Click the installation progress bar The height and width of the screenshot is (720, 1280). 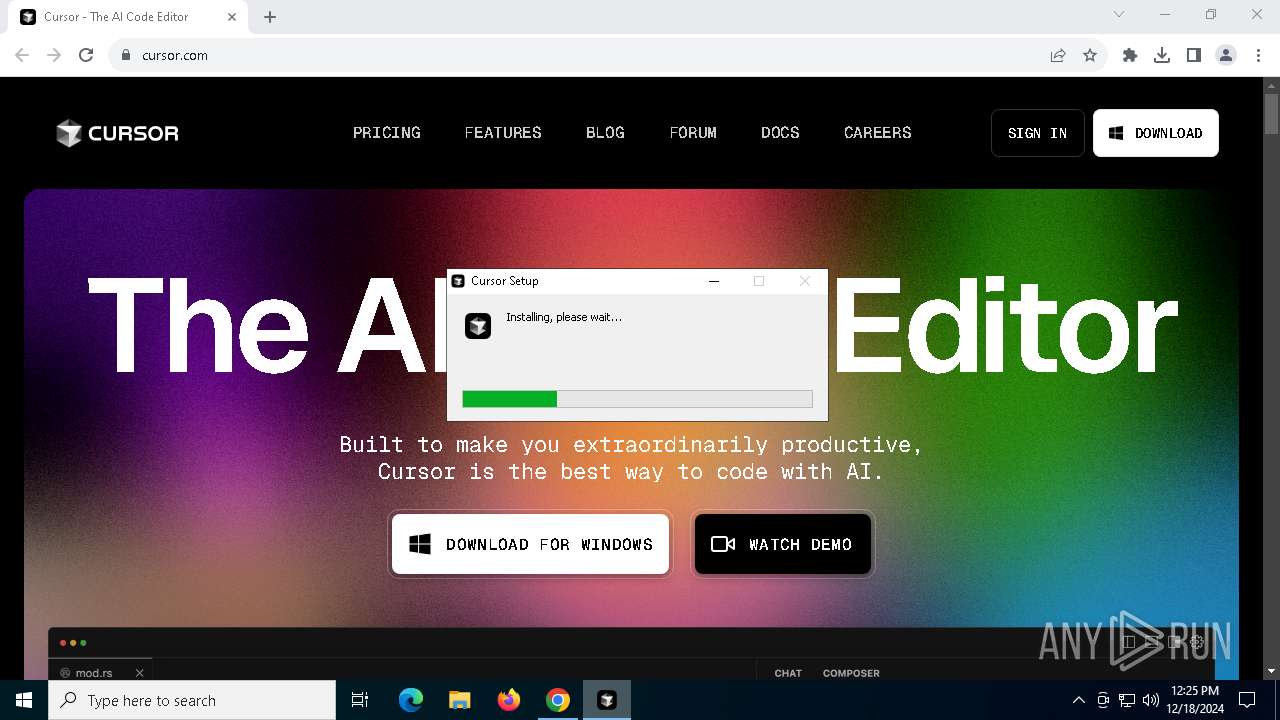[637, 399]
